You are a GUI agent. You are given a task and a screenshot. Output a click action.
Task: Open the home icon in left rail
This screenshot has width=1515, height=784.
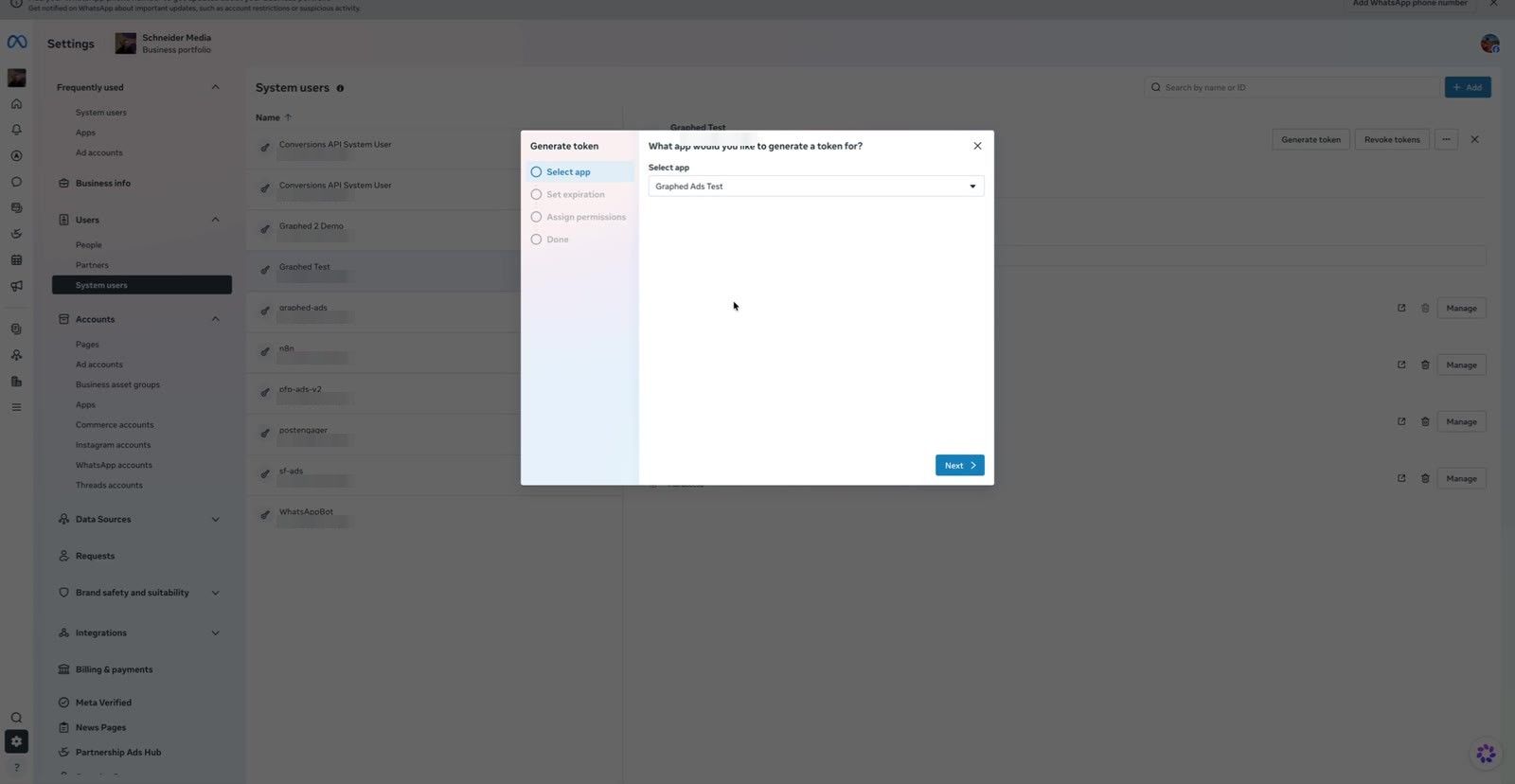tap(16, 104)
